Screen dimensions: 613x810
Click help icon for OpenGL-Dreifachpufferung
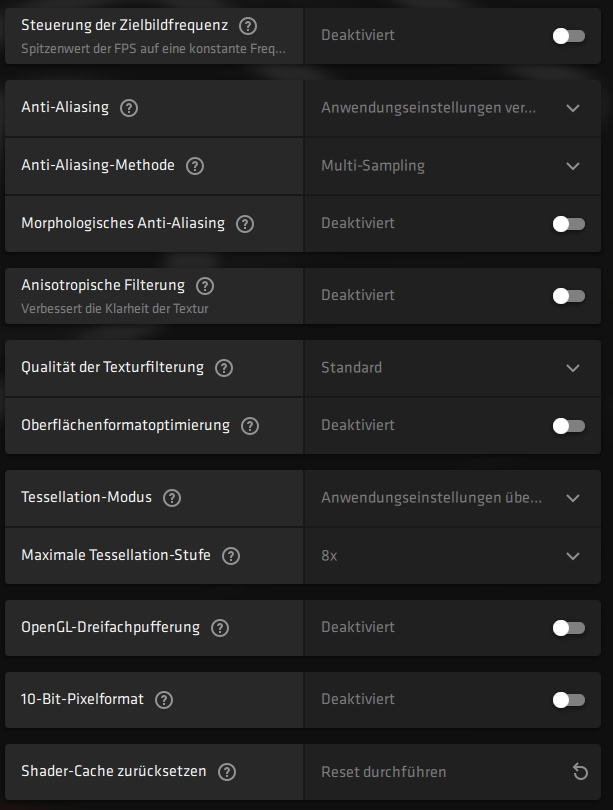[x=220, y=628]
